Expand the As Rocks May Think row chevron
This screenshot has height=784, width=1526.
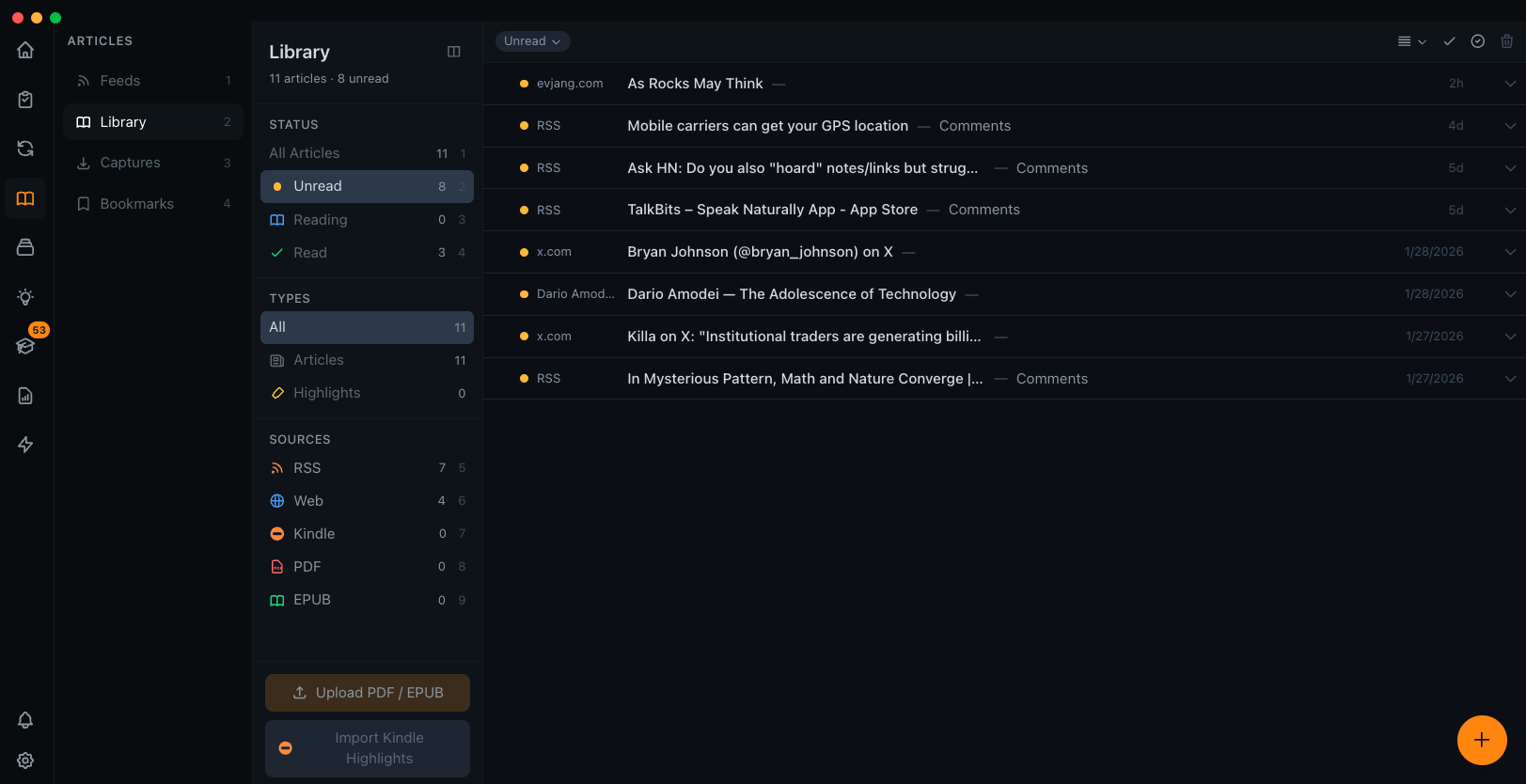[1510, 84]
